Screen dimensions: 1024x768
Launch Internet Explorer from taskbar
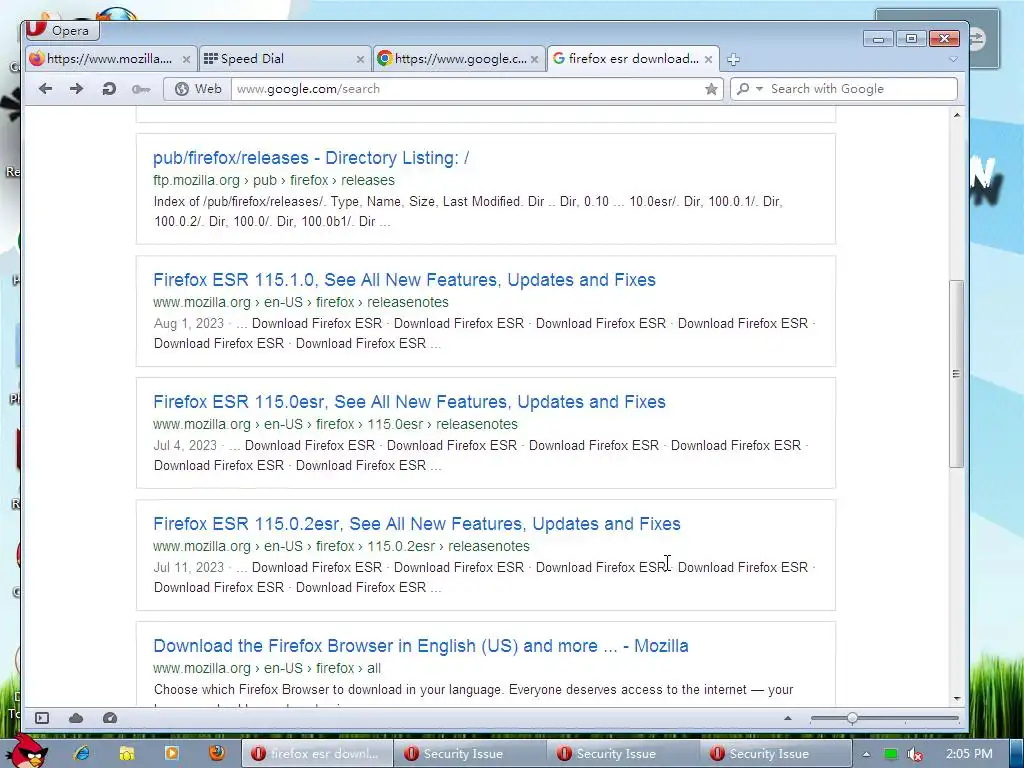coord(82,753)
